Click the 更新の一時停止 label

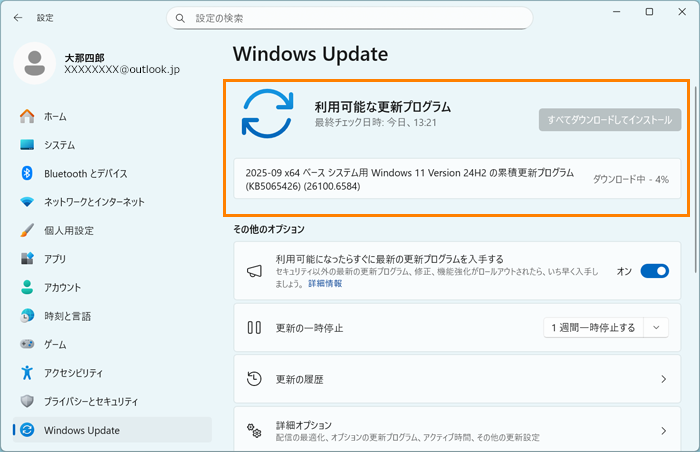[309, 328]
